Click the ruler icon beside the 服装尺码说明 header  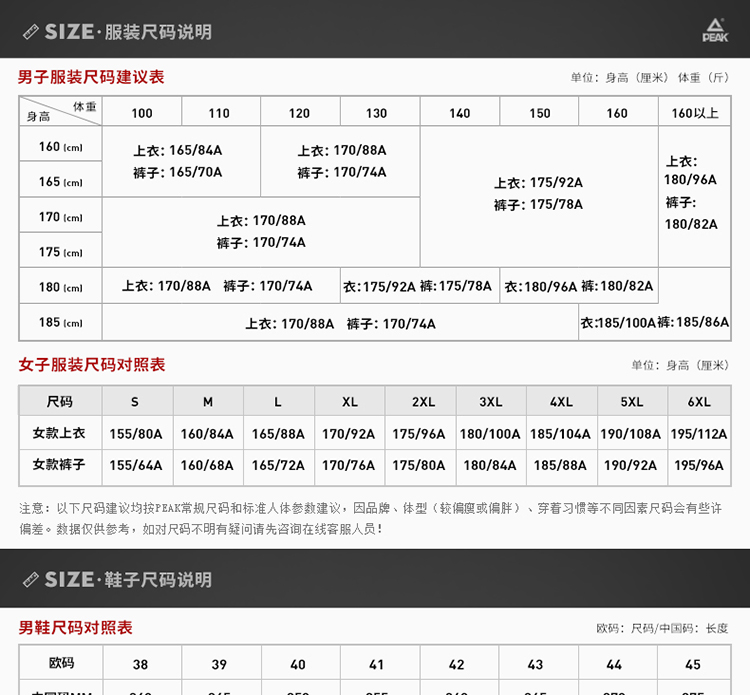(x=30, y=32)
